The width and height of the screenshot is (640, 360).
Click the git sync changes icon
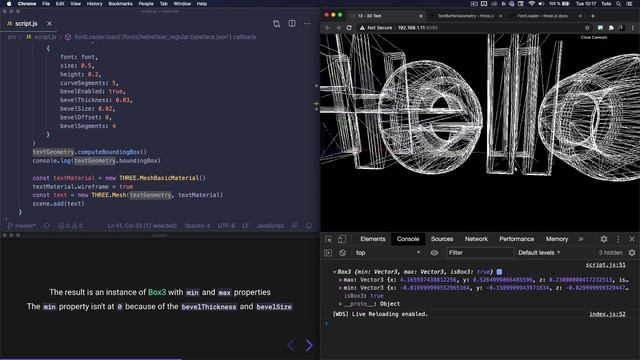pos(47,226)
